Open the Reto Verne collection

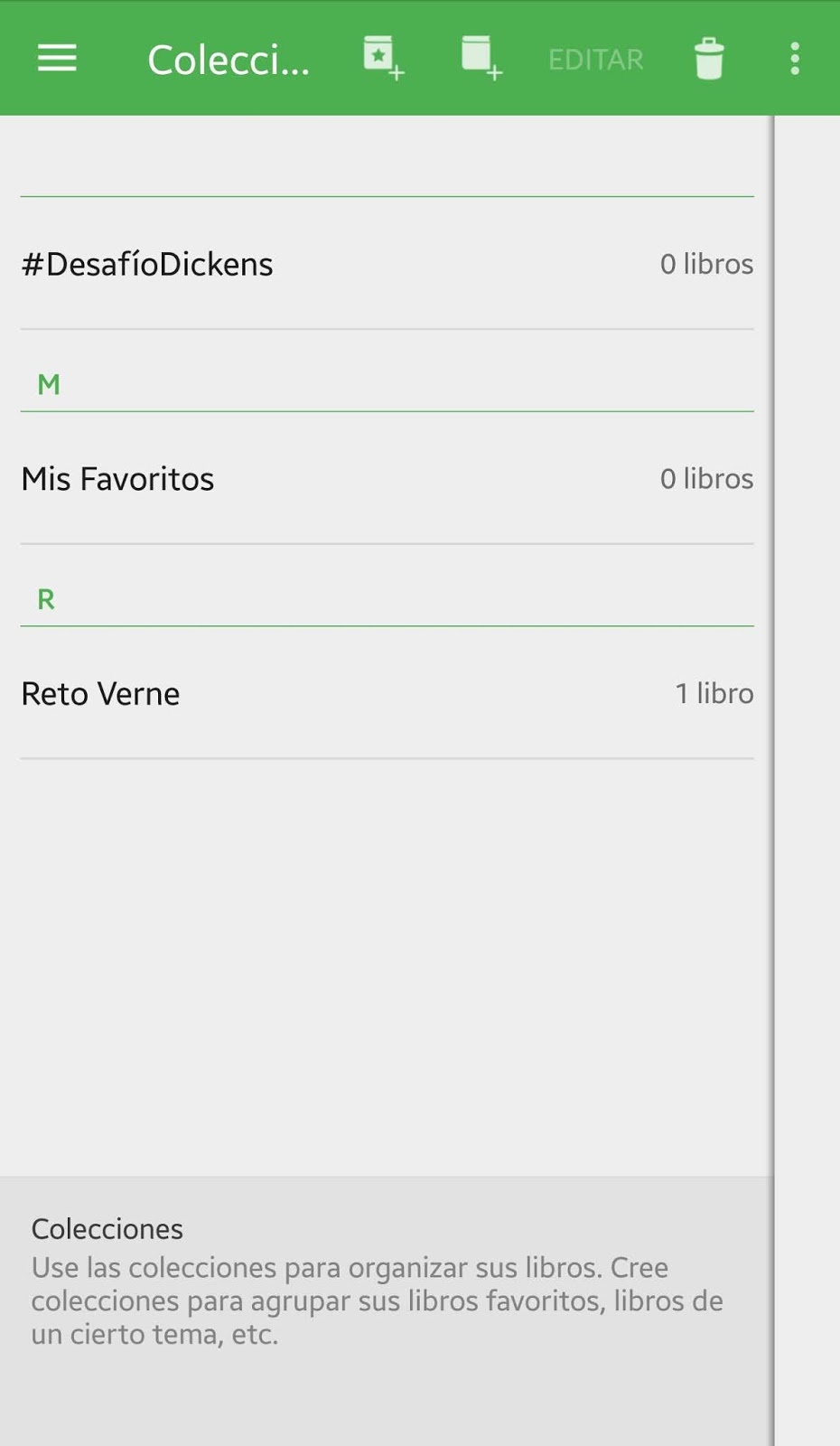tap(100, 694)
